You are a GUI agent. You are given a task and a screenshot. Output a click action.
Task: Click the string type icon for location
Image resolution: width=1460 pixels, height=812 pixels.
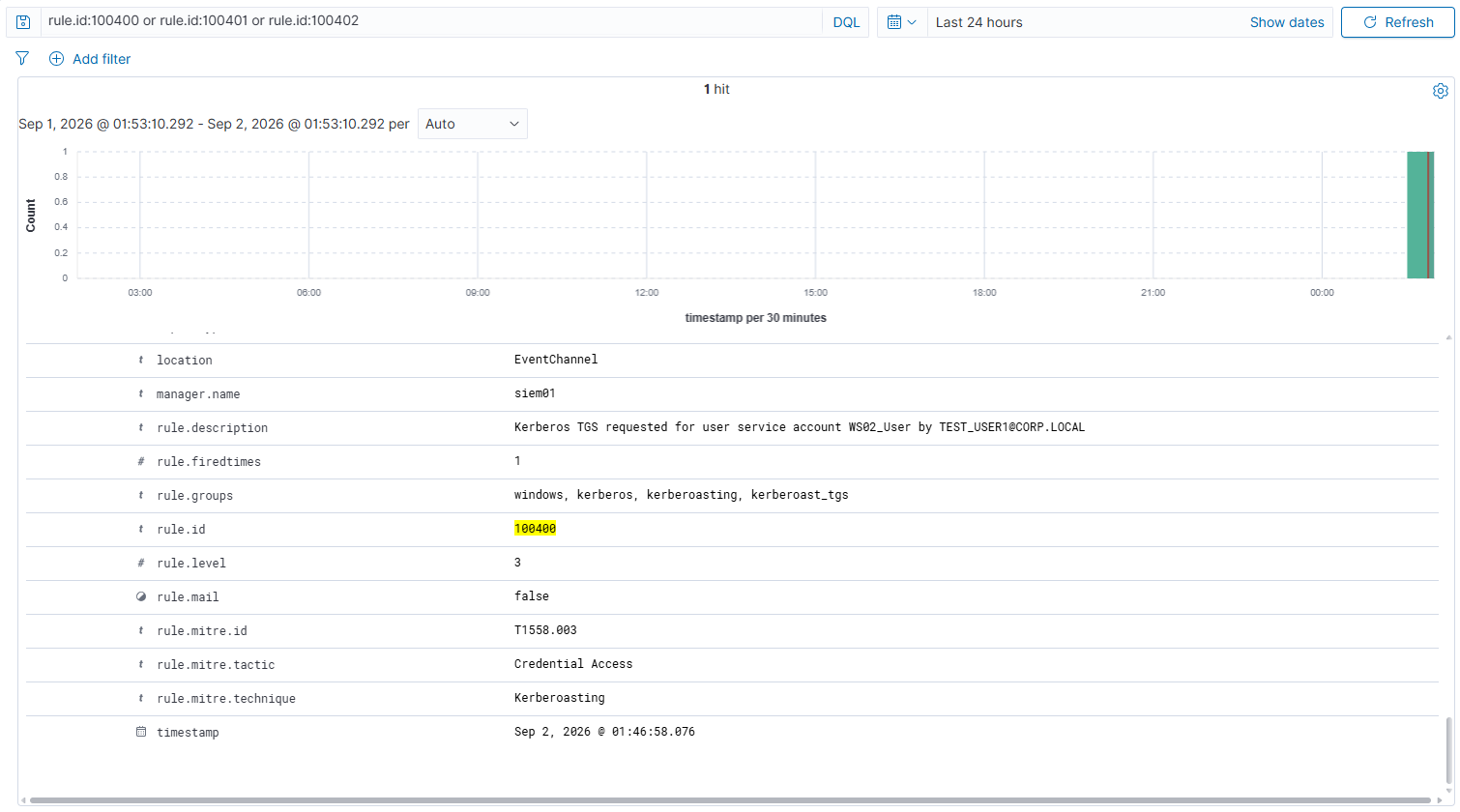[141, 361]
